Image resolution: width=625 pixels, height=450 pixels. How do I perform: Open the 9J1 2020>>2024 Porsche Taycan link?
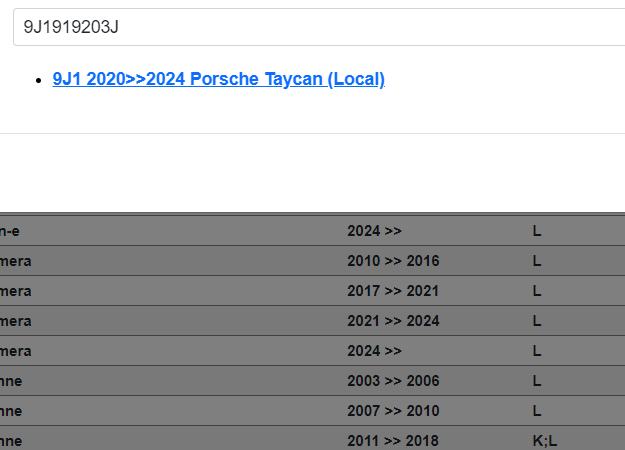coord(218,80)
